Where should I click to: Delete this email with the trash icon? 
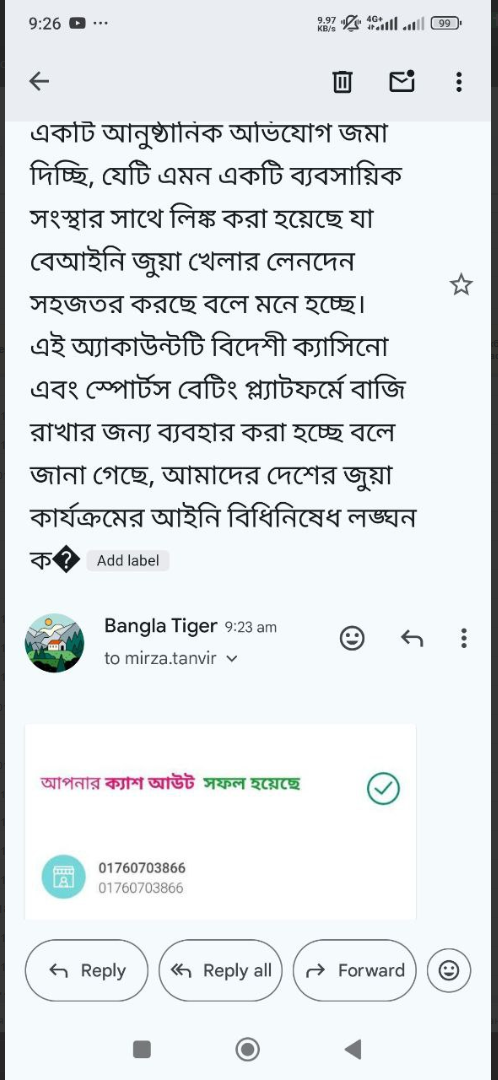click(x=342, y=82)
